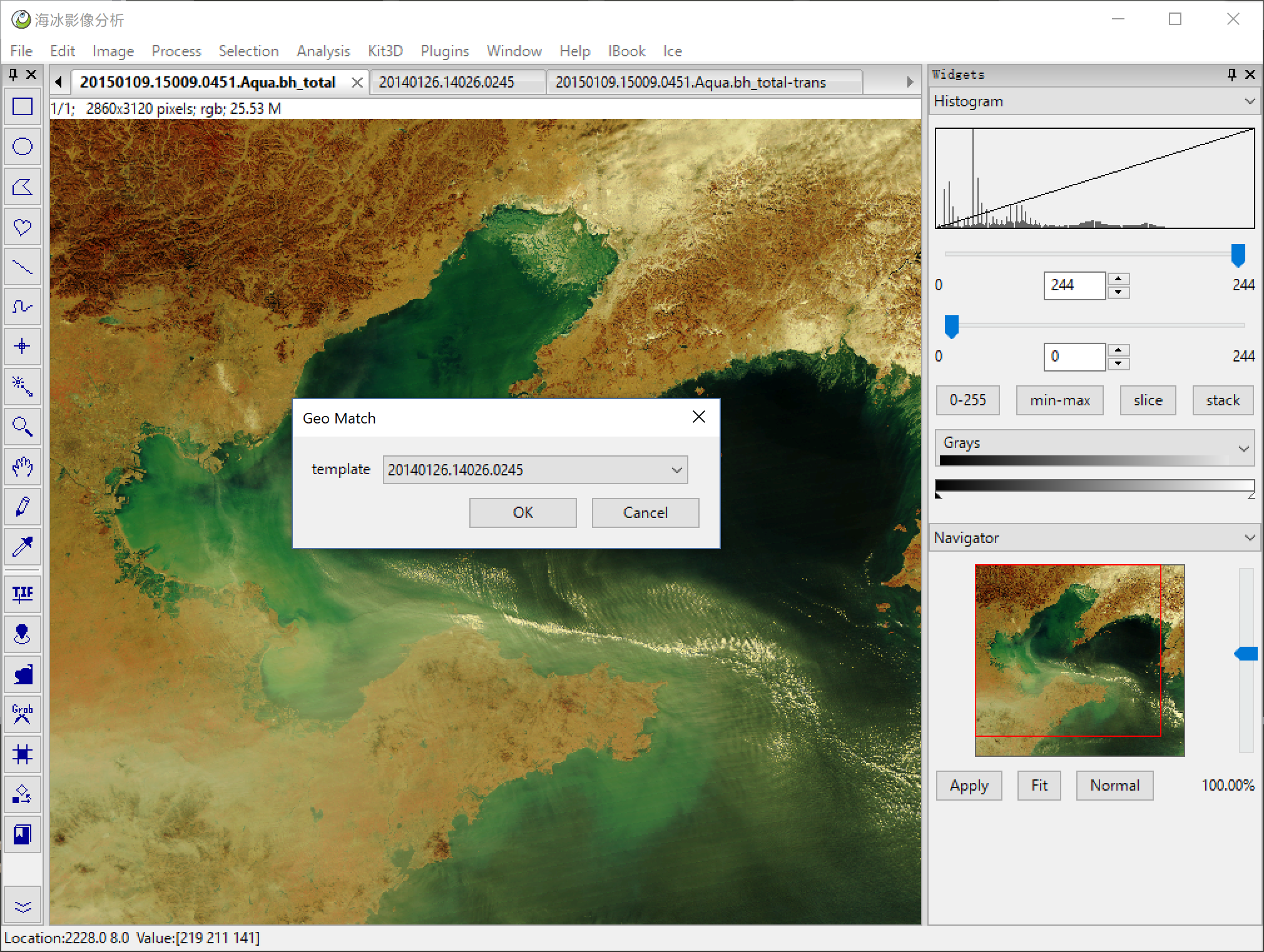
Task: Increment the upper histogram value 244
Action: pyautogui.click(x=1118, y=279)
